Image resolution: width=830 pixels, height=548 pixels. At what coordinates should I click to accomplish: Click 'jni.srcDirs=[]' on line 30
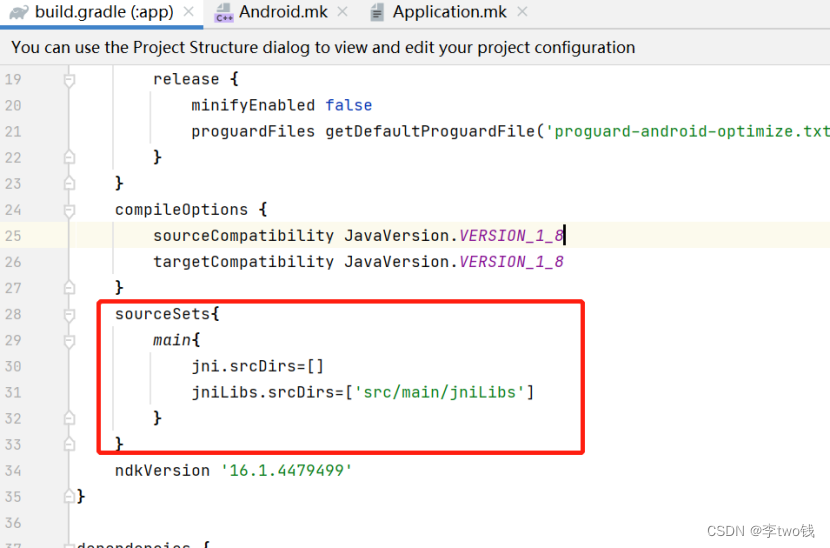(x=257, y=366)
